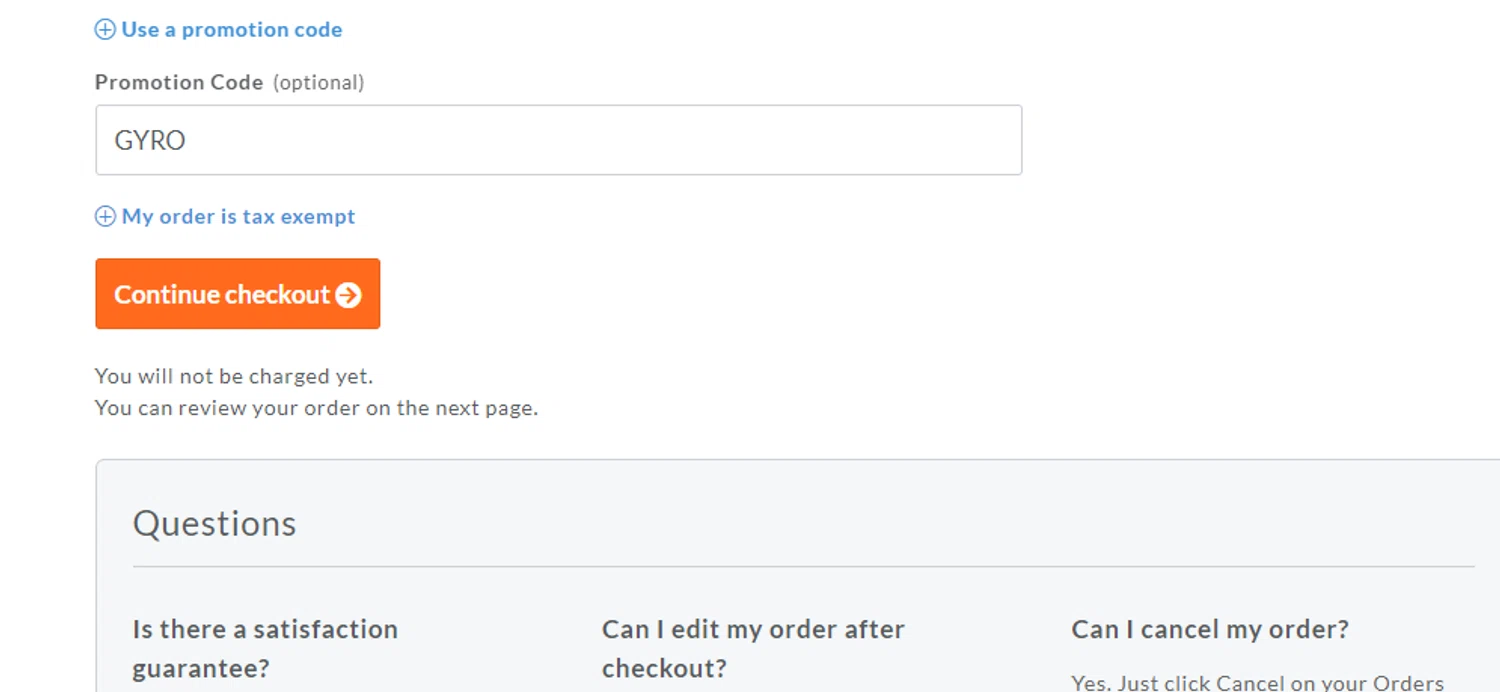Click the plus icon beside Use a promotion code
The height and width of the screenshot is (692, 1500).
point(105,30)
